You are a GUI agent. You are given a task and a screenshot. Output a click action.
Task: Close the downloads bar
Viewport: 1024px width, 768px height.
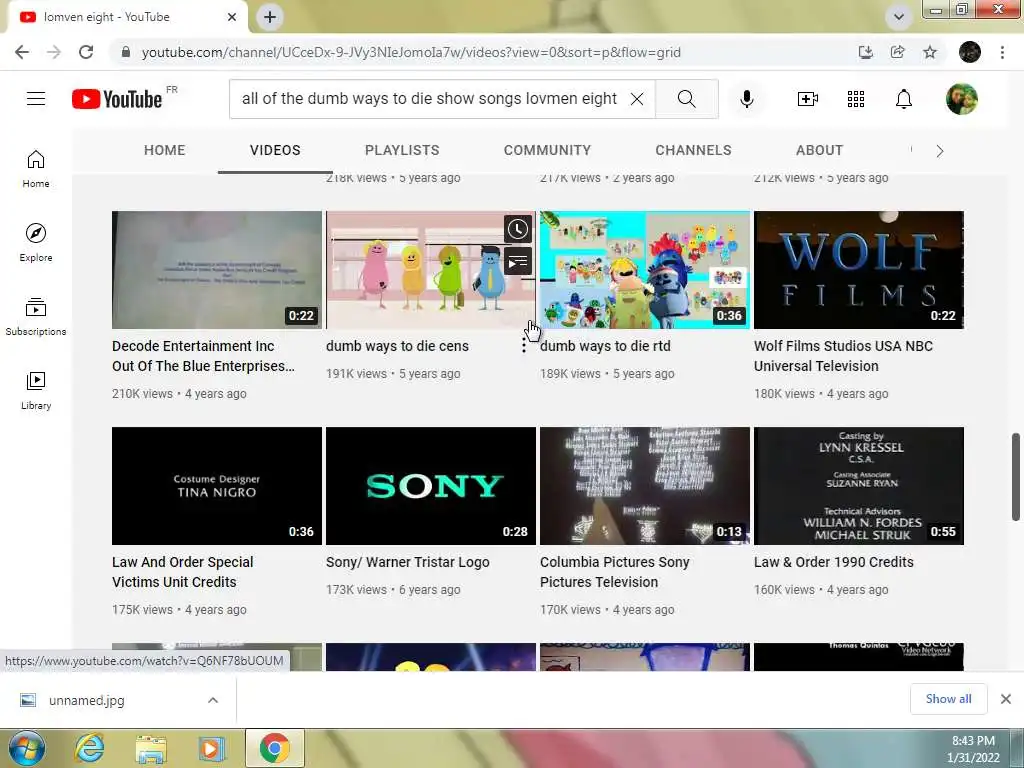[1006, 699]
